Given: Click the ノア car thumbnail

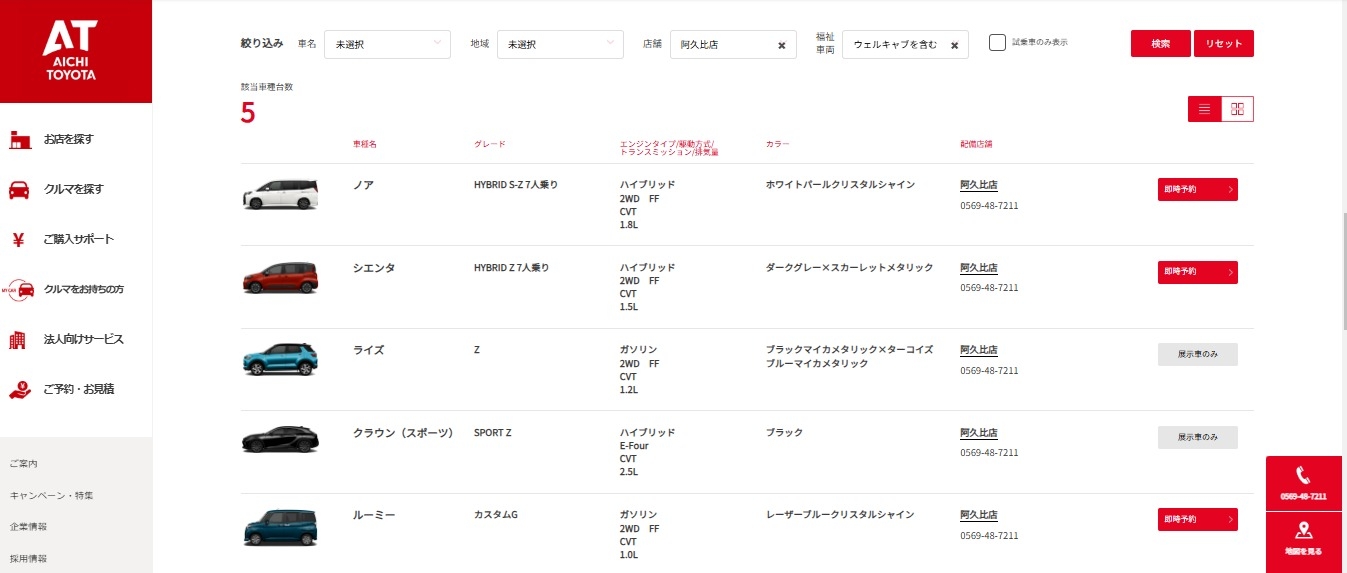Looking at the screenshot, I should click(280, 194).
